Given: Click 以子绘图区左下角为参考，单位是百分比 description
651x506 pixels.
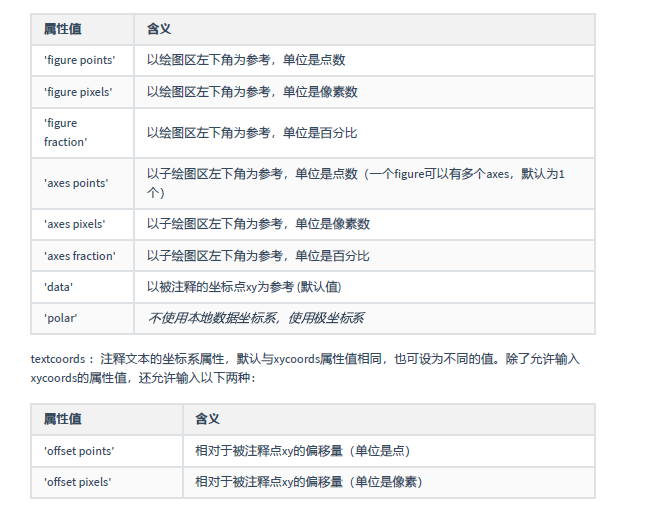Looking at the screenshot, I should coord(258,256).
